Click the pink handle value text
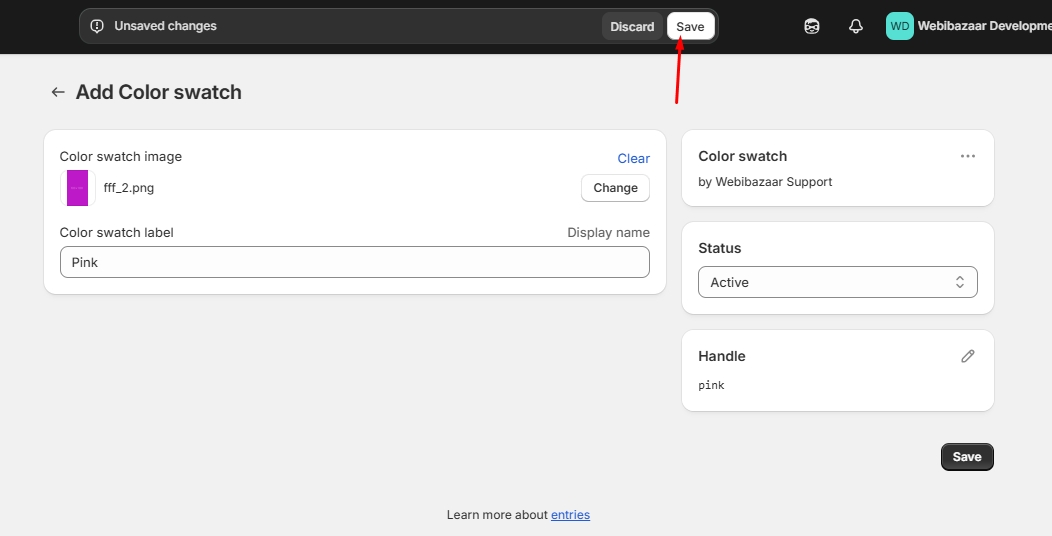The image size is (1052, 536). pyautogui.click(x=711, y=385)
